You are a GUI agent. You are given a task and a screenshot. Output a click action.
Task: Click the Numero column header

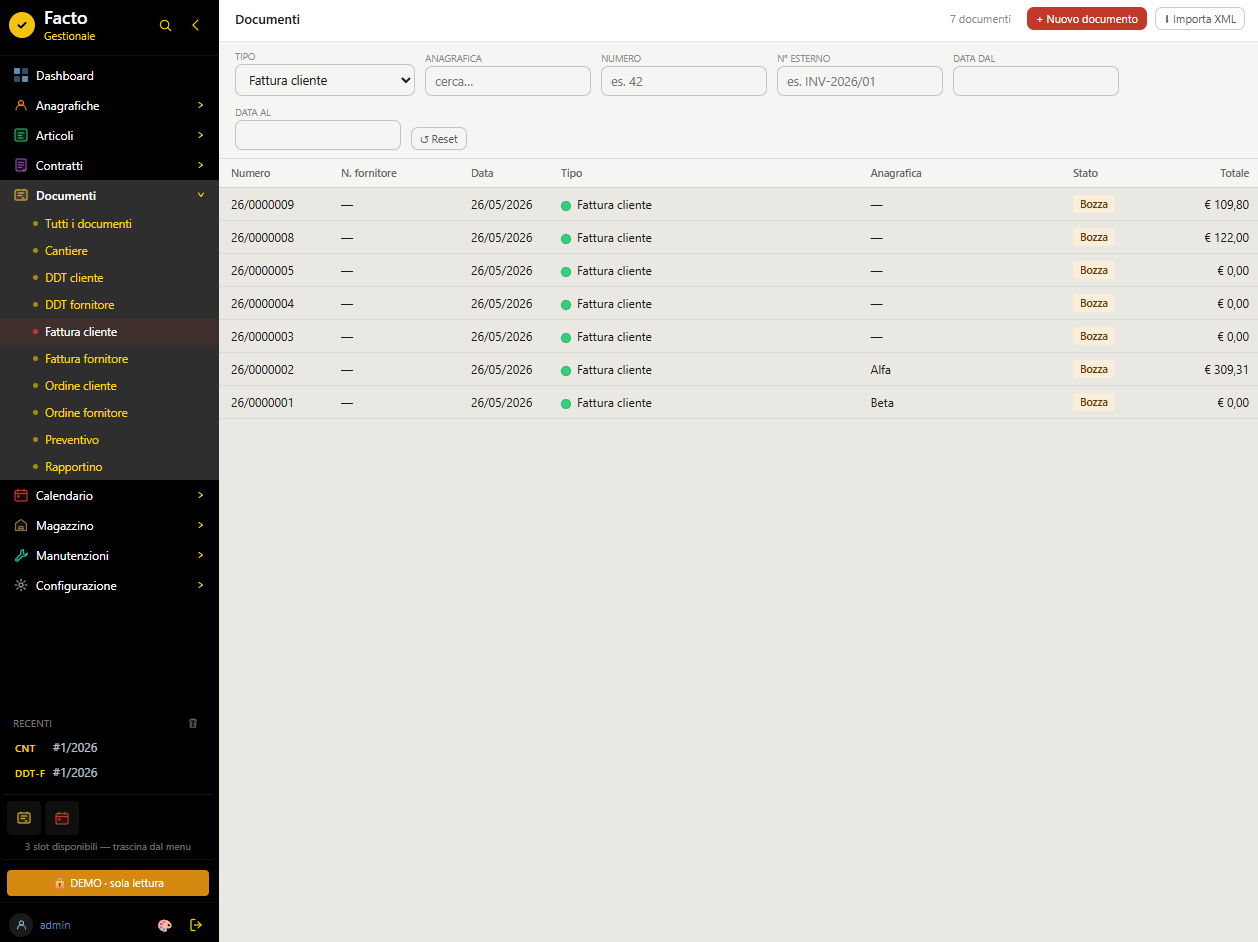[x=251, y=173]
